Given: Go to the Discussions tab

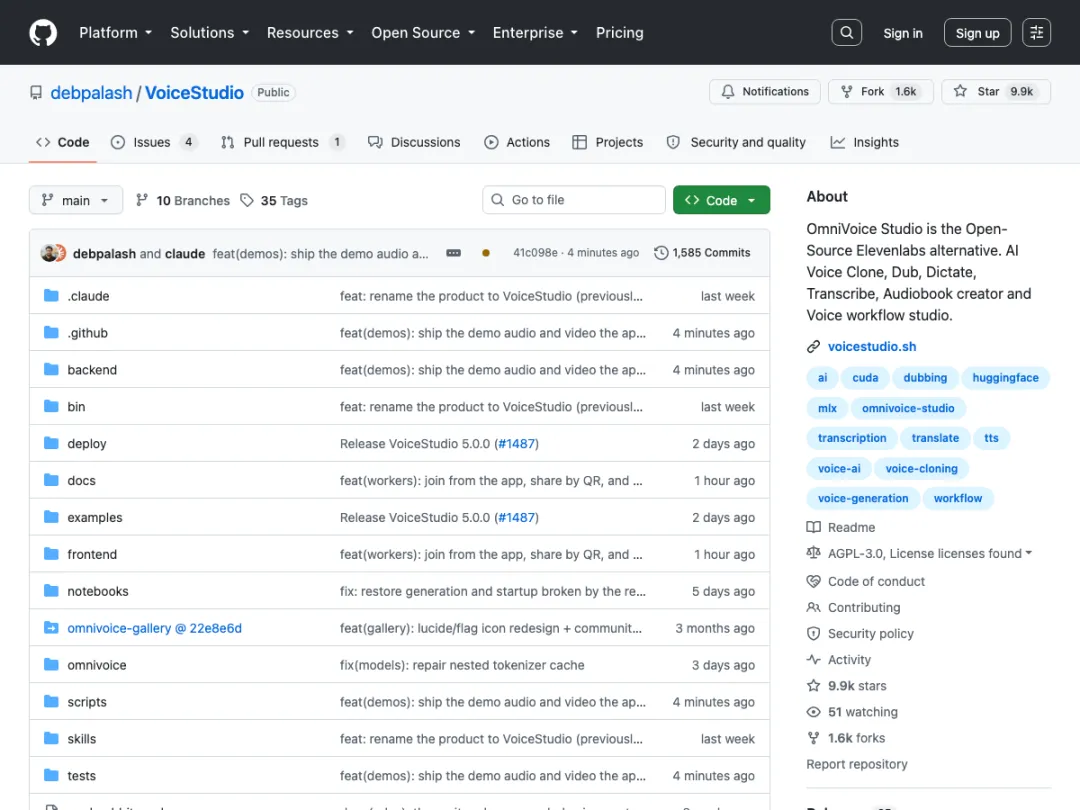Looking at the screenshot, I should click(414, 142).
